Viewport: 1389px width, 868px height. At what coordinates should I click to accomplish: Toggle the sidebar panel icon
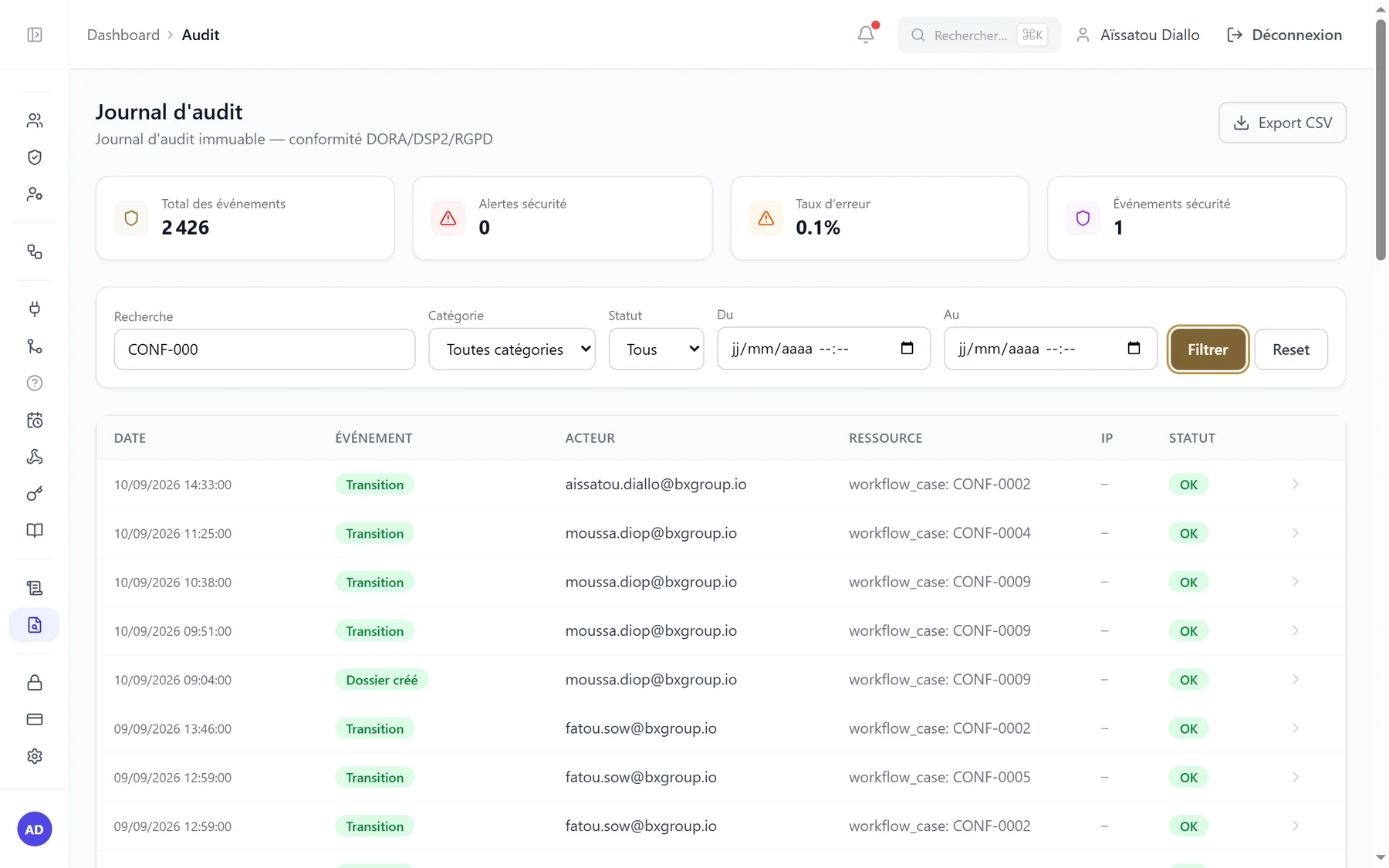pos(35,35)
